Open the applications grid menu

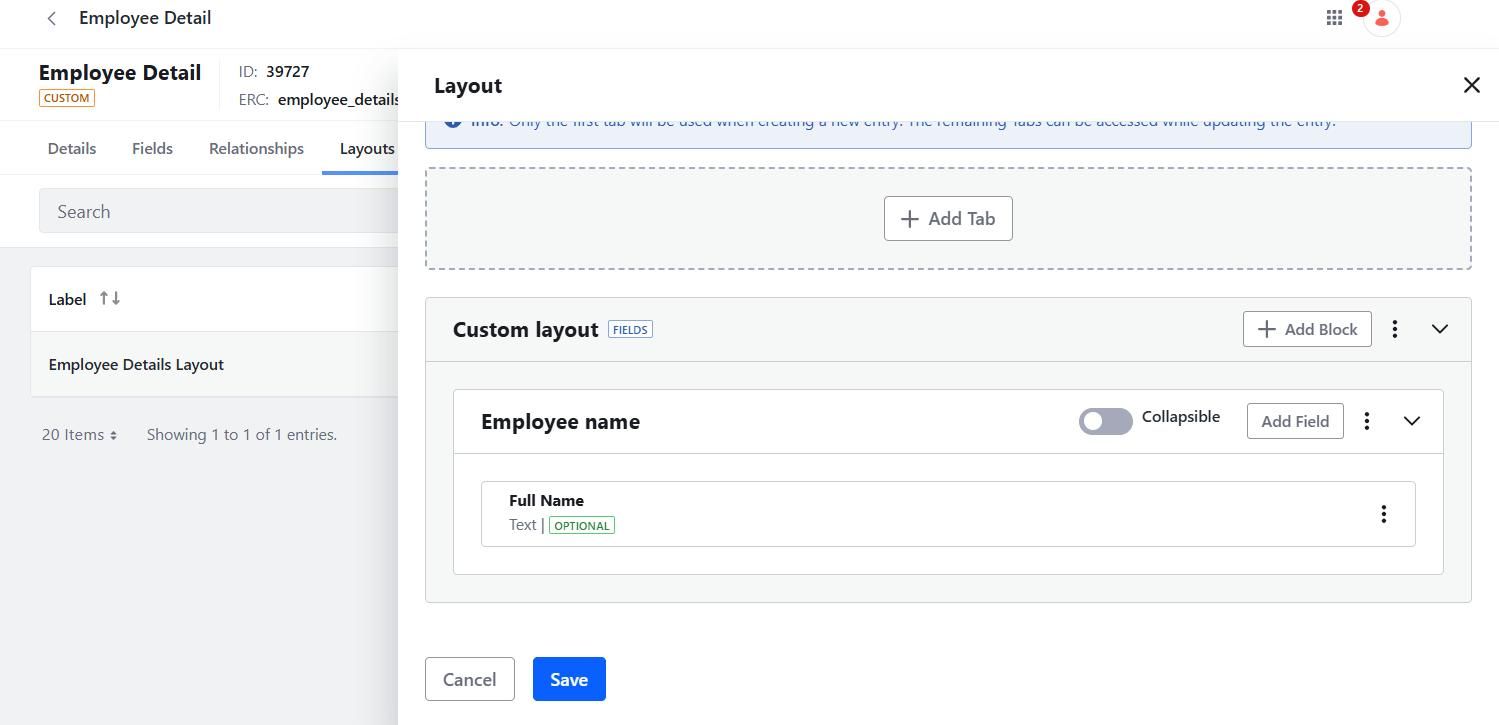click(1334, 18)
